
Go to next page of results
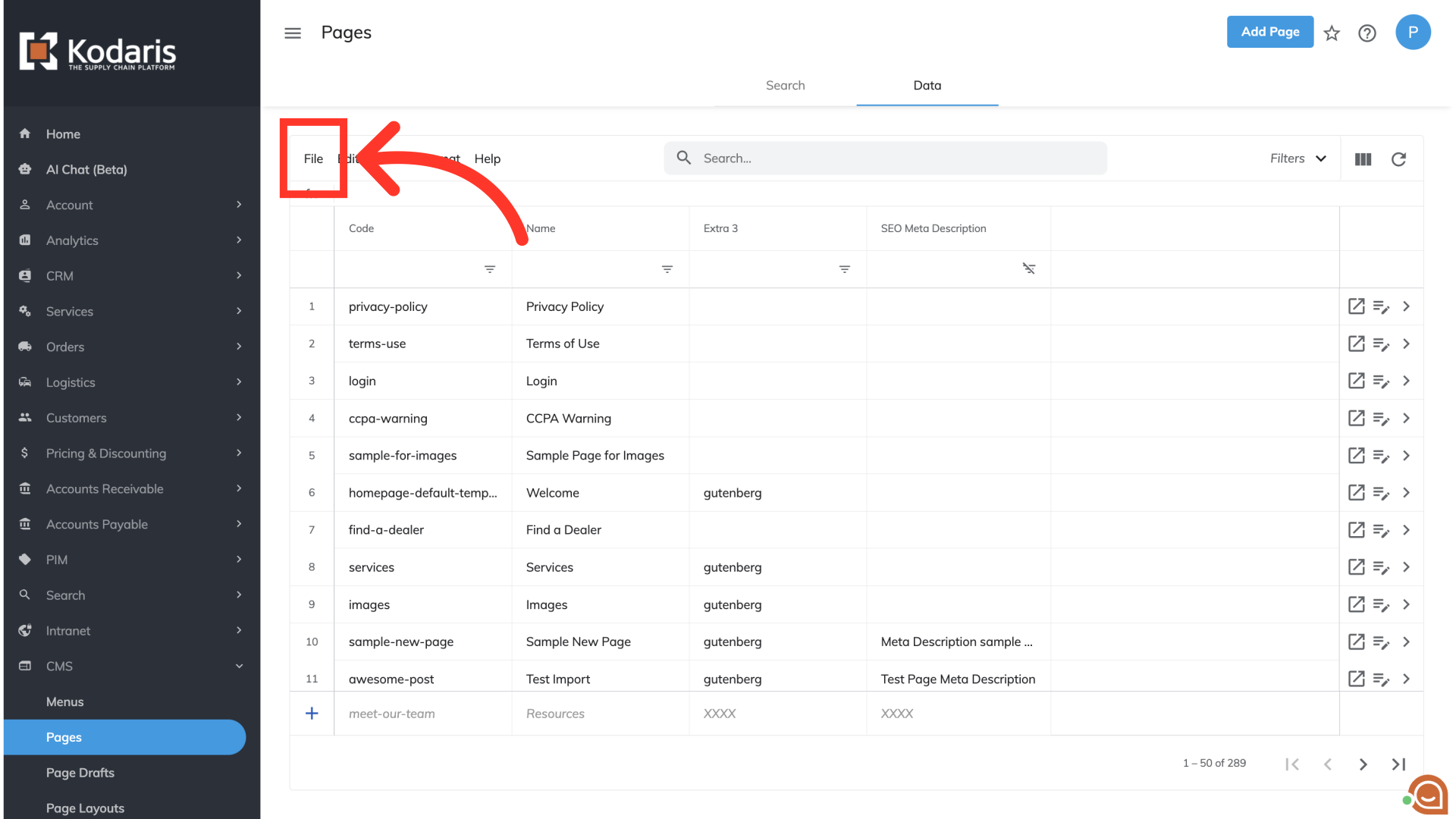(1363, 764)
